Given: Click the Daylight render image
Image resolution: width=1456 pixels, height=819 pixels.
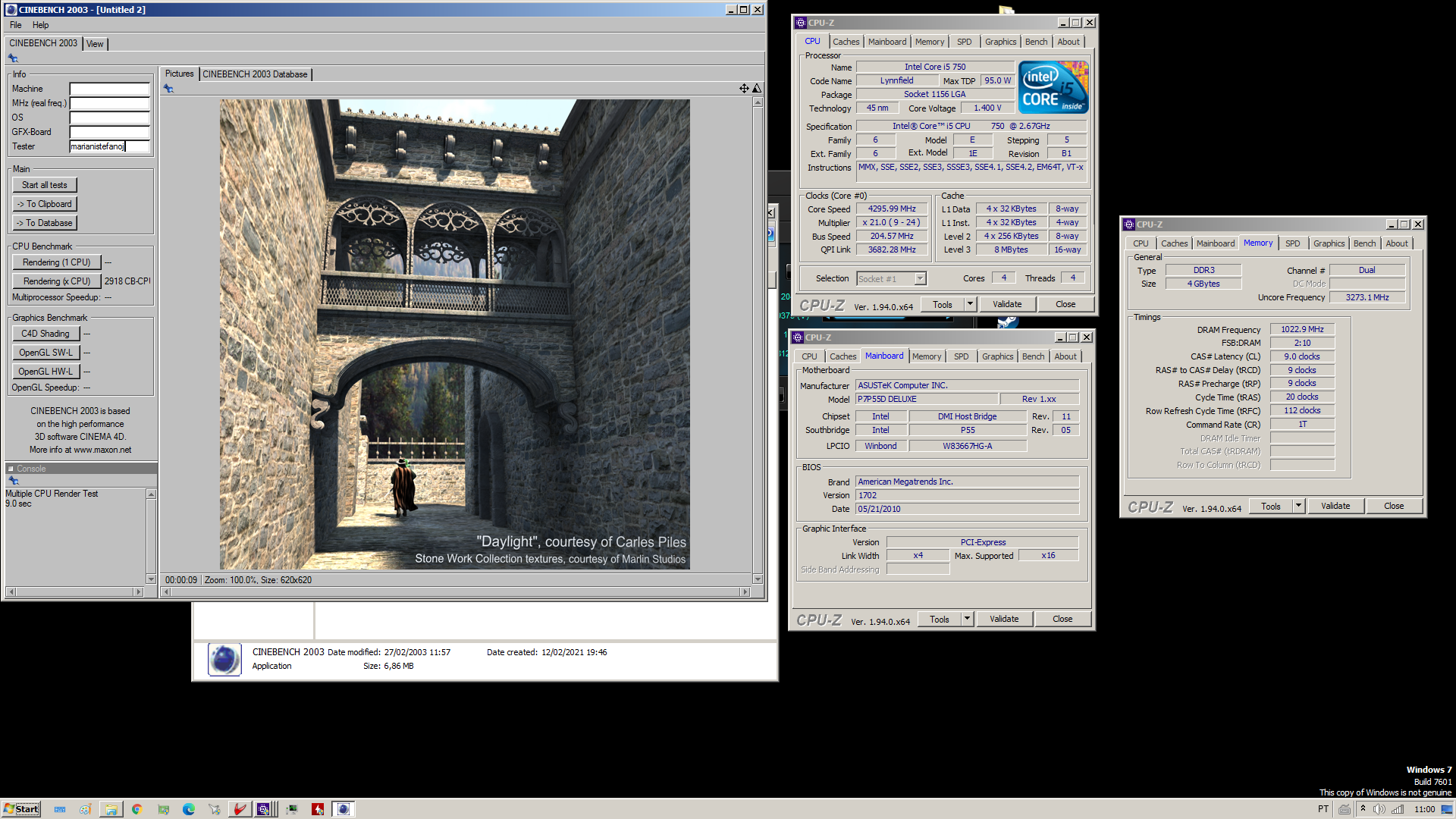Looking at the screenshot, I should (455, 334).
